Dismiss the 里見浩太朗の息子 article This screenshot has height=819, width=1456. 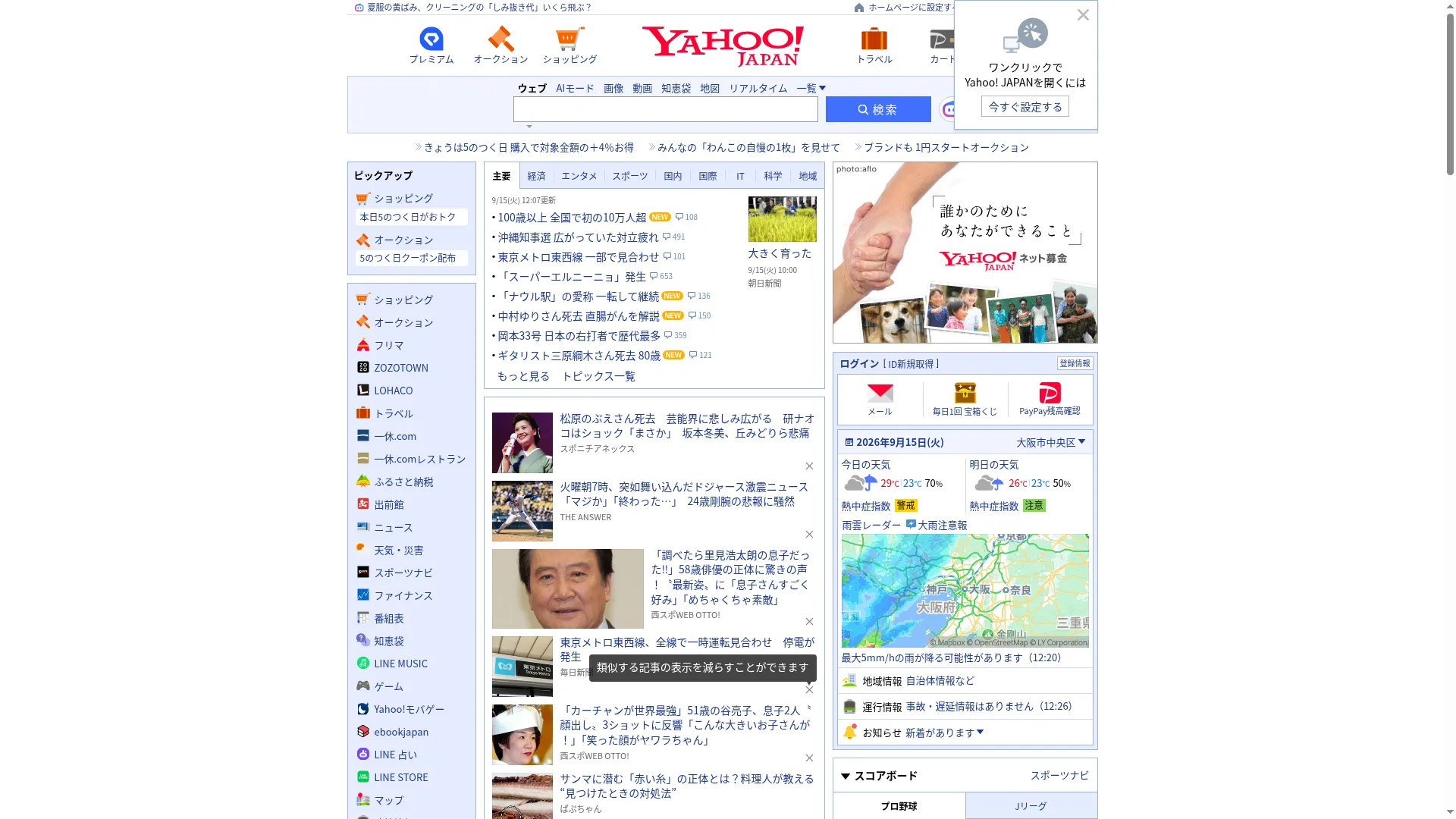[809, 621]
